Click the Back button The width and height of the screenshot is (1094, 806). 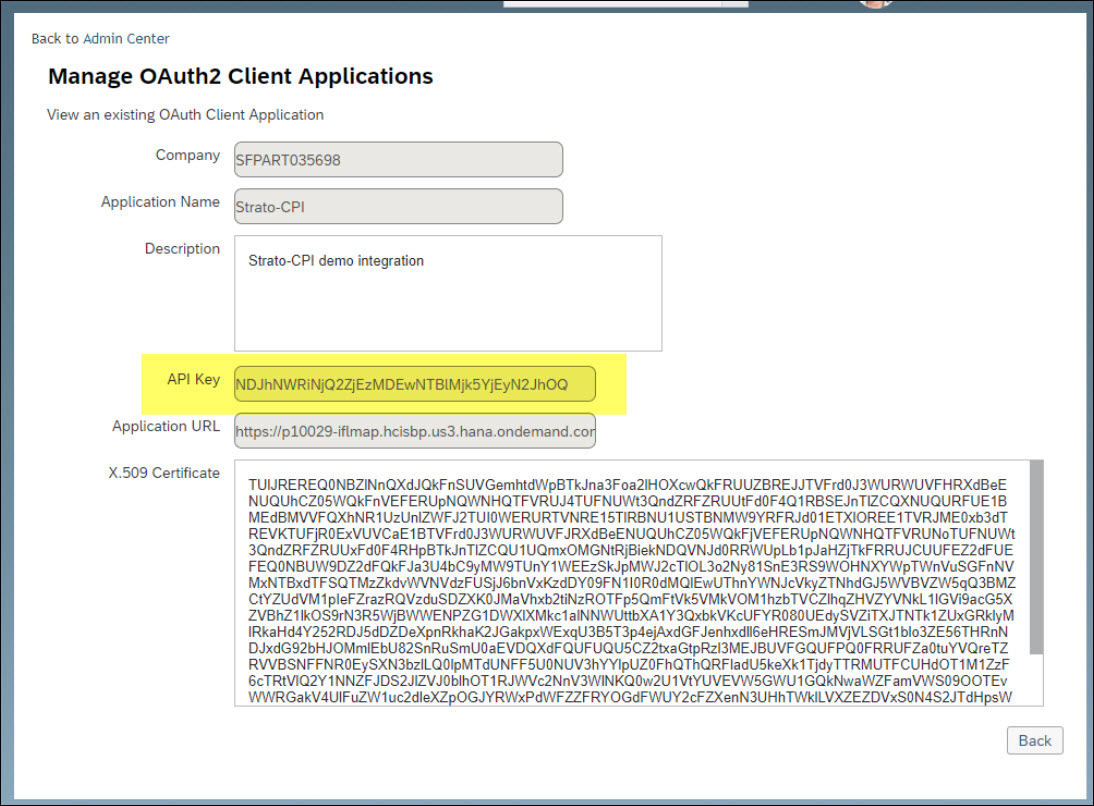[x=1034, y=740]
